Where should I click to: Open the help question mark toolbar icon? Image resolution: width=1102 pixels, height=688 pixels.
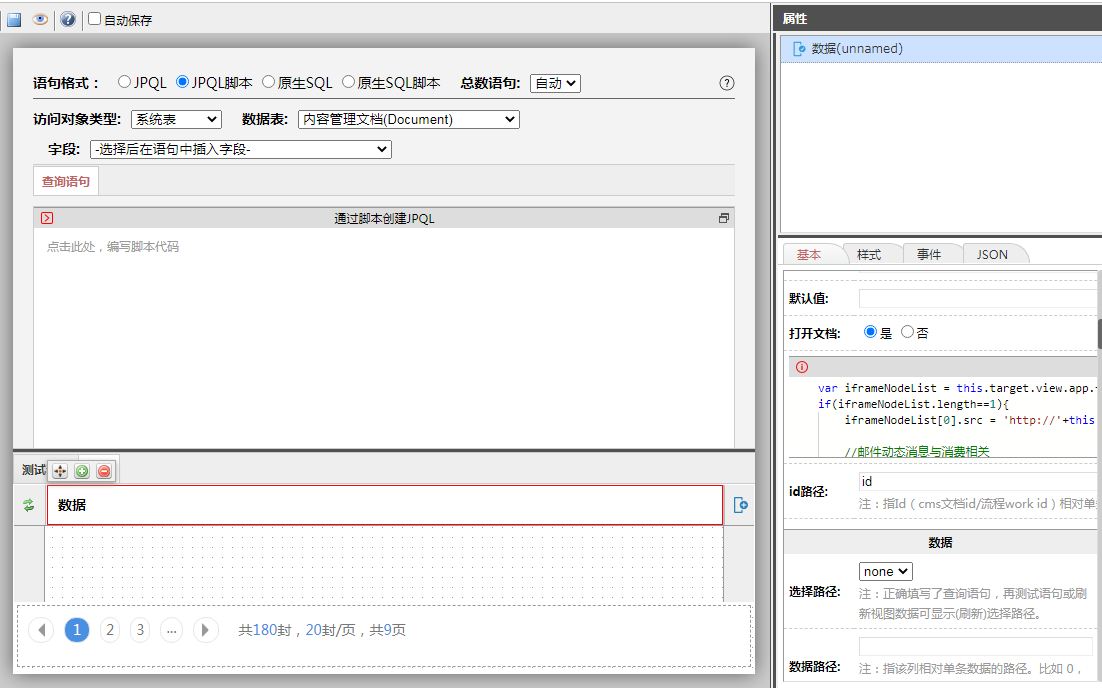click(x=67, y=20)
